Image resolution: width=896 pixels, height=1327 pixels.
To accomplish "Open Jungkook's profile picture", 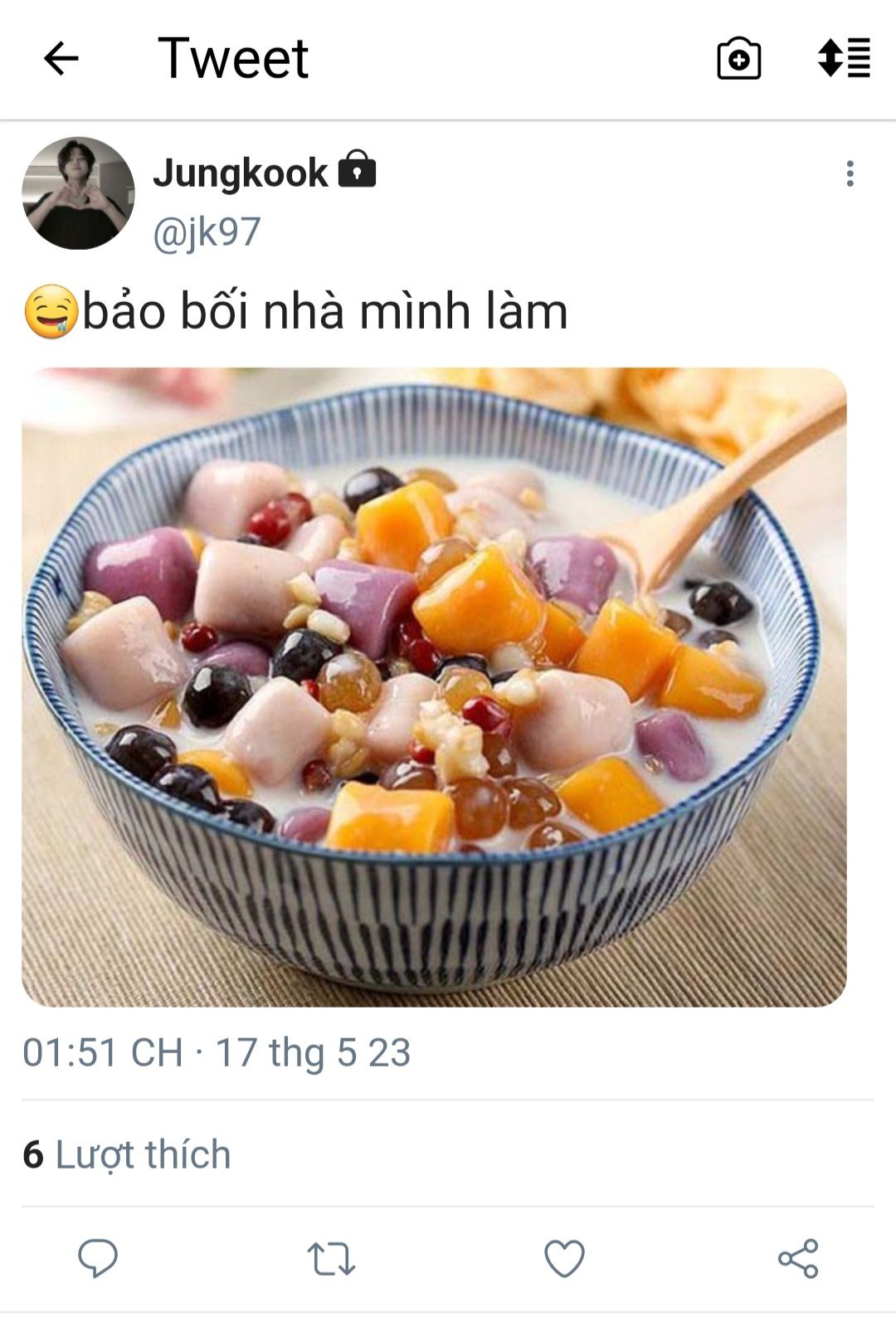I will (78, 193).
